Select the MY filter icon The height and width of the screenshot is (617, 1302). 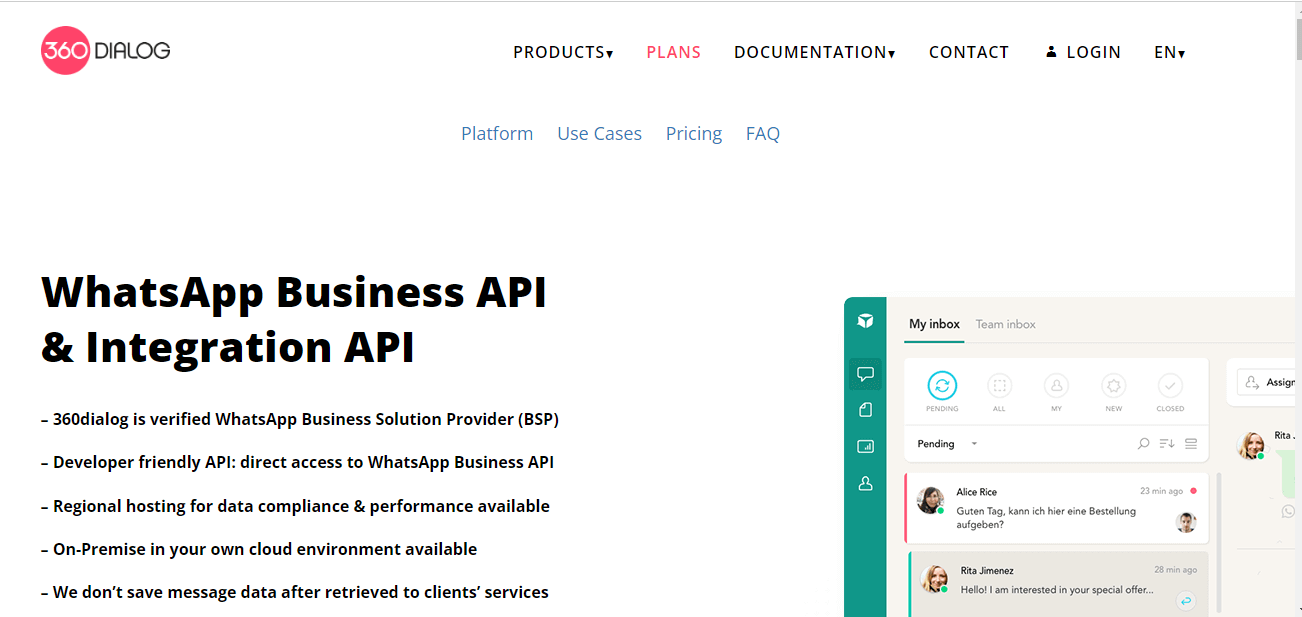[x=1056, y=385]
